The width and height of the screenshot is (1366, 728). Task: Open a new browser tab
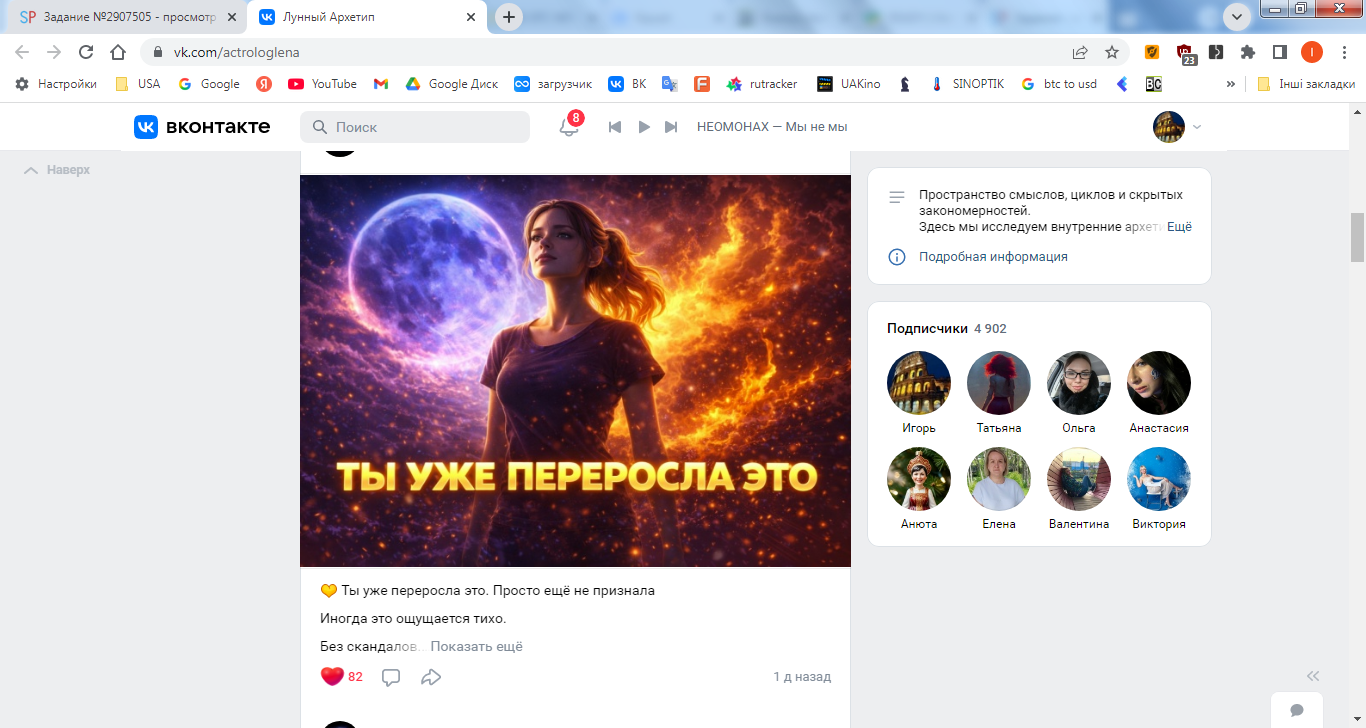tap(509, 17)
